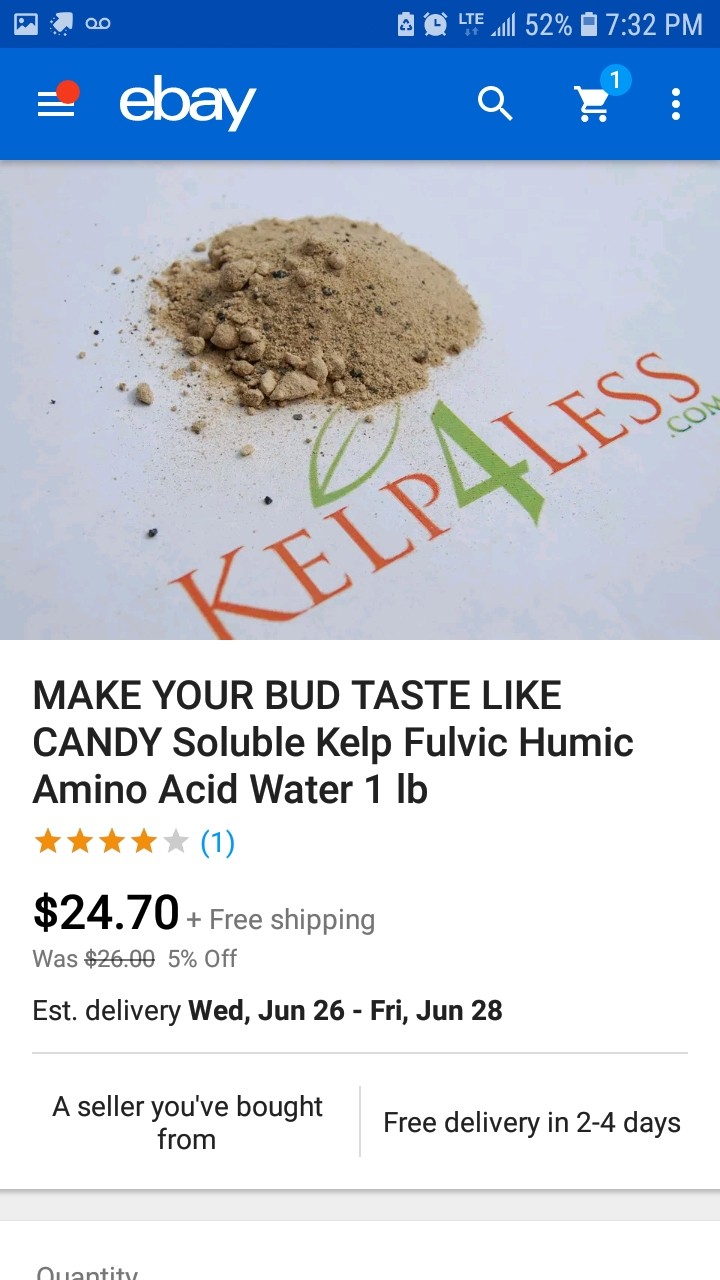Open the Kelp4Less product photo
Image resolution: width=720 pixels, height=1280 pixels.
[x=360, y=400]
